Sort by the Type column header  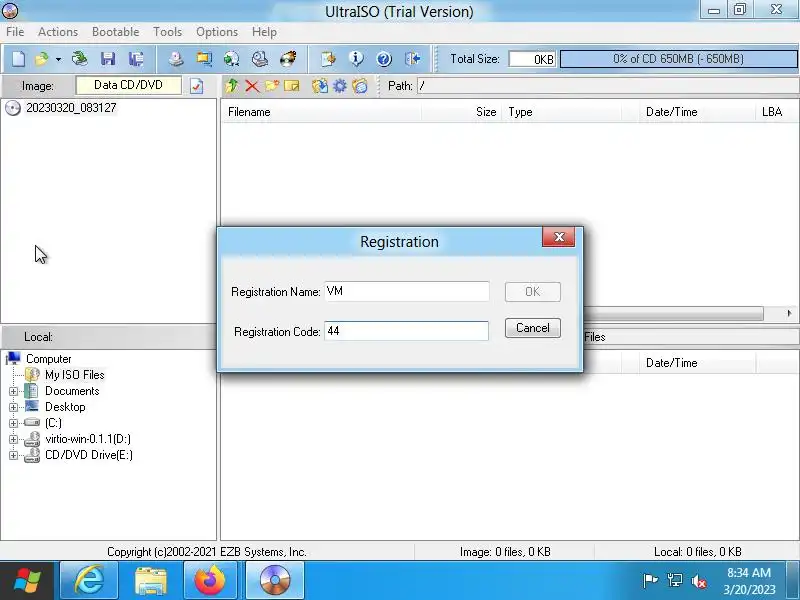point(562,112)
